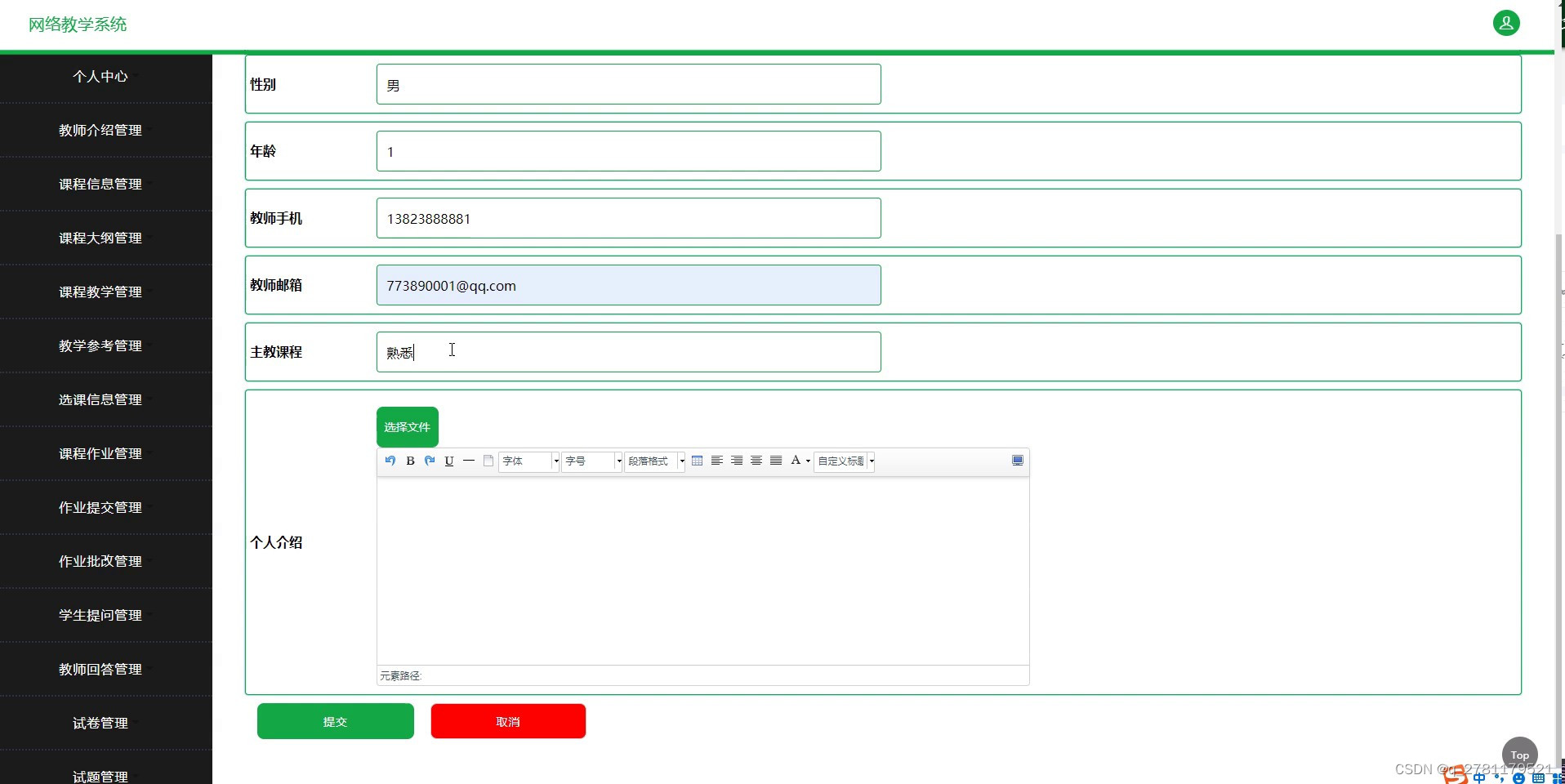Focus the 年龄 age input field
Image resolution: width=1565 pixels, height=784 pixels.
coord(628,151)
